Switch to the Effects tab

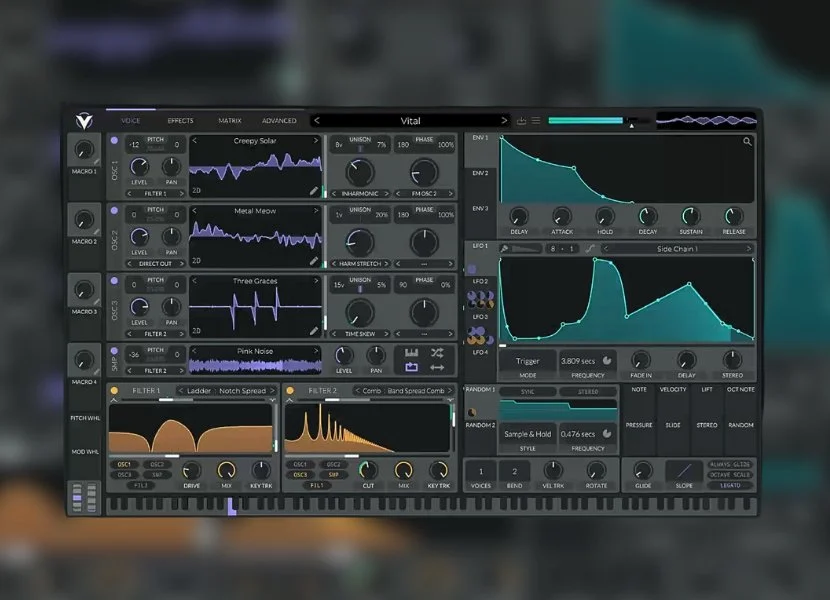point(180,121)
